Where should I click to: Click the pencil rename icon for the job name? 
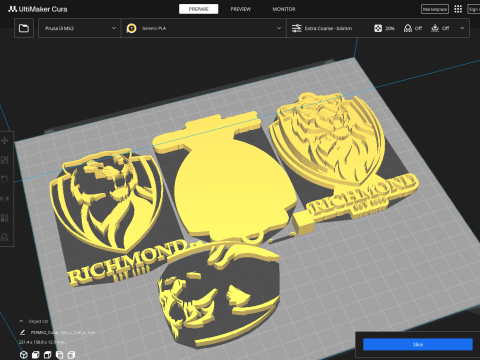(22, 332)
